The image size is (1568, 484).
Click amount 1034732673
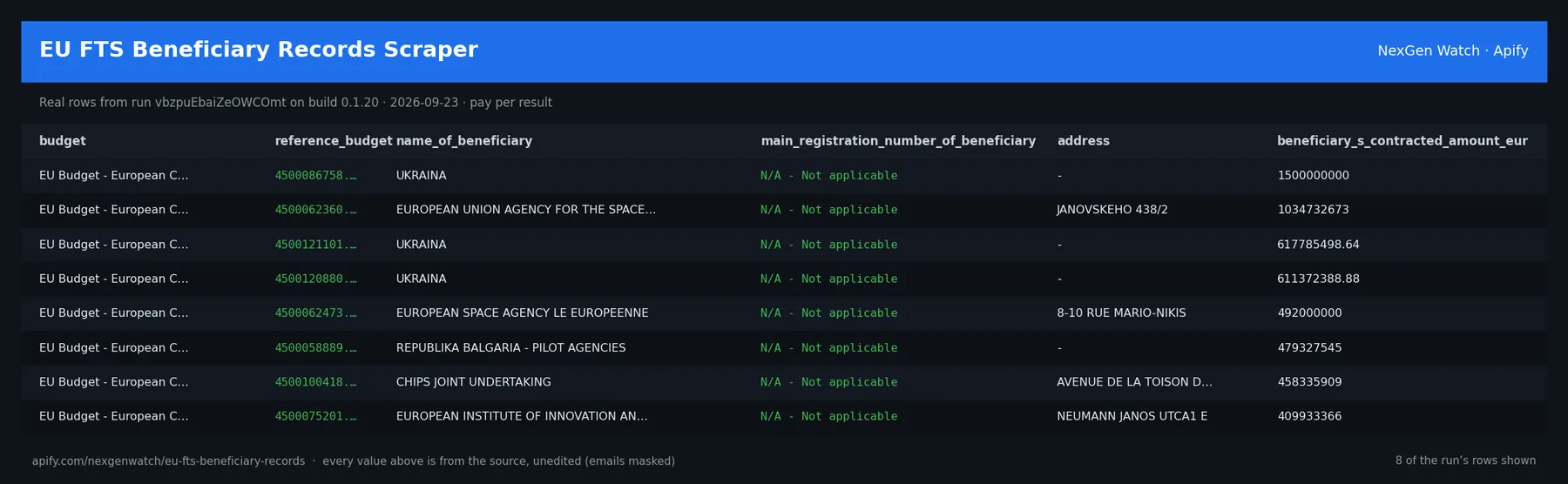coord(1313,210)
